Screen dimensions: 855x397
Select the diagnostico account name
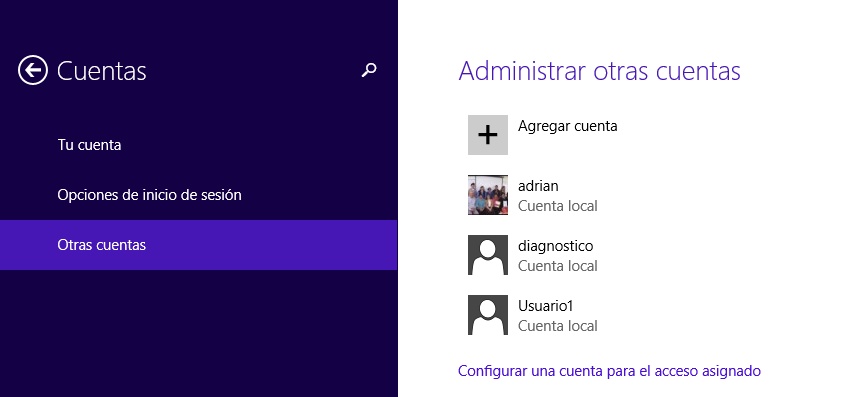point(556,246)
